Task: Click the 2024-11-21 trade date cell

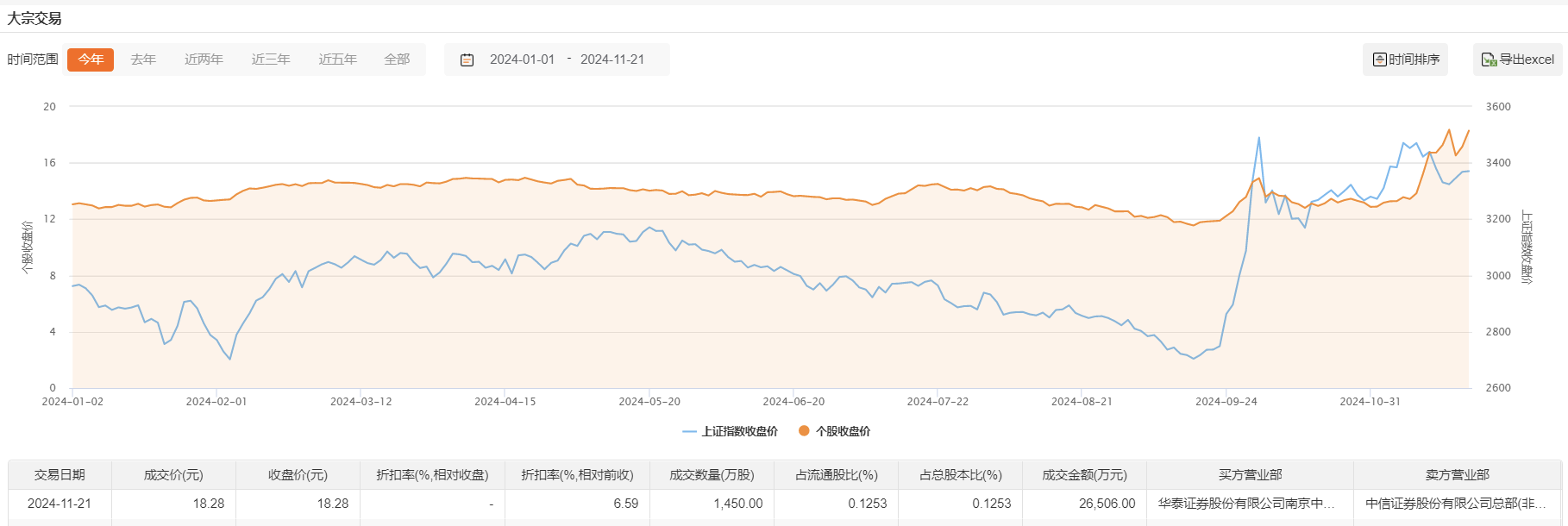Action: (60, 504)
